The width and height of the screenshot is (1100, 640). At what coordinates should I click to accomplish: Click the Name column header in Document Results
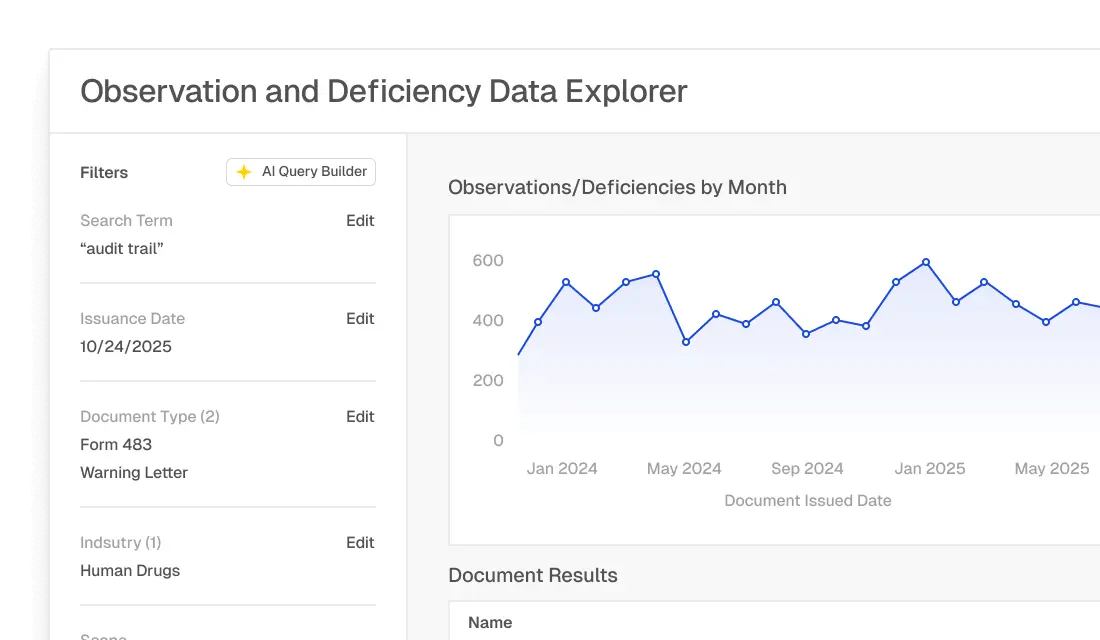pos(489,622)
